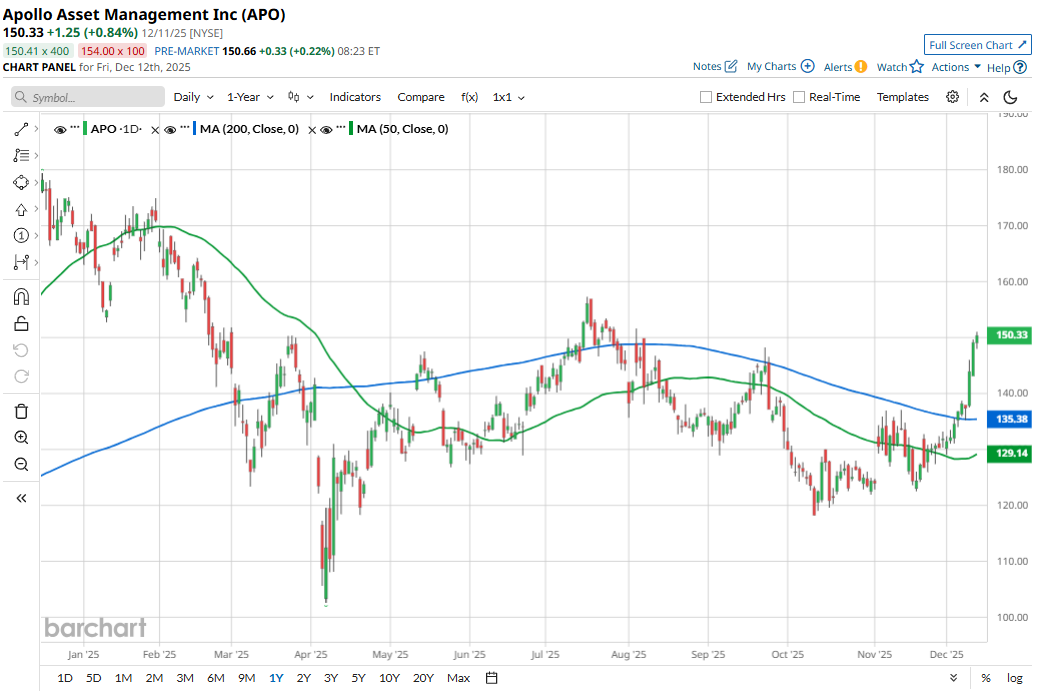Hide the MA 200 line via eye icon

point(170,129)
